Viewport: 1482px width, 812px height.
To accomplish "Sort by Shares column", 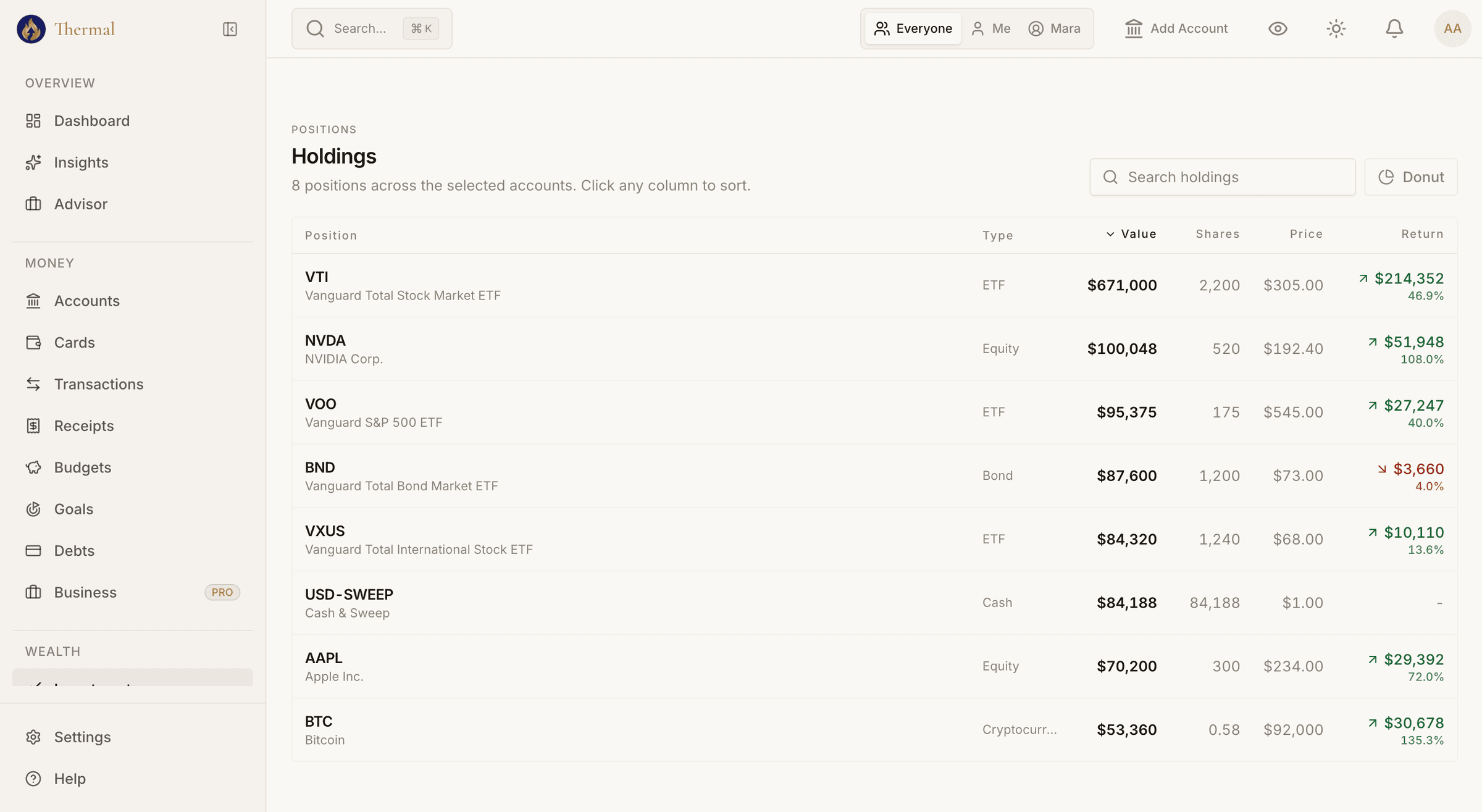I will click(1218, 234).
